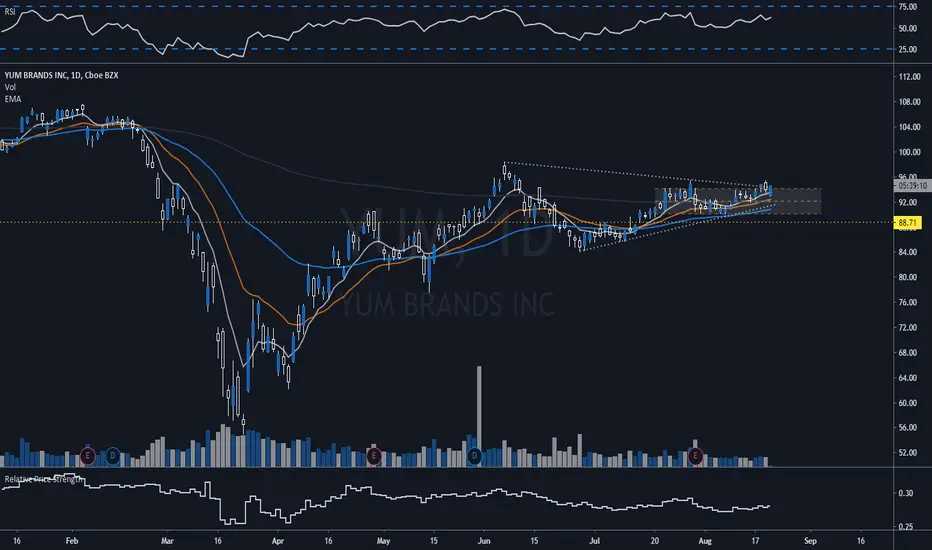Click the YUM BRANDS INC, 1D, Cboe BZX title

(x=61, y=75)
